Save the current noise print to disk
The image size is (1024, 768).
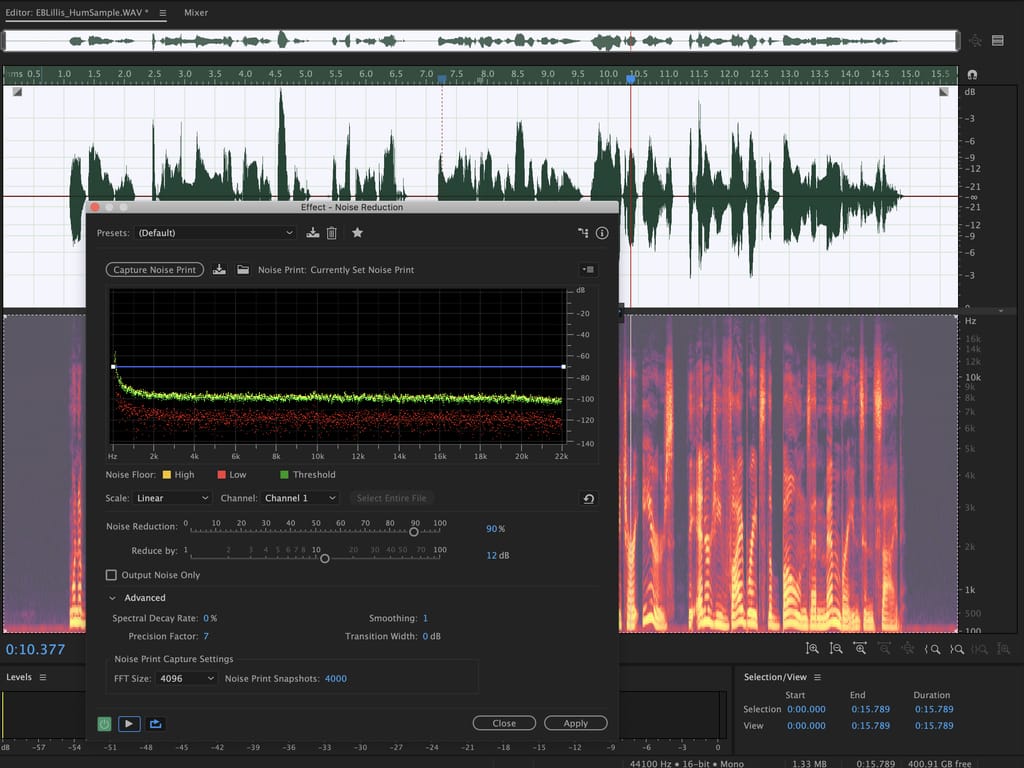pos(220,270)
